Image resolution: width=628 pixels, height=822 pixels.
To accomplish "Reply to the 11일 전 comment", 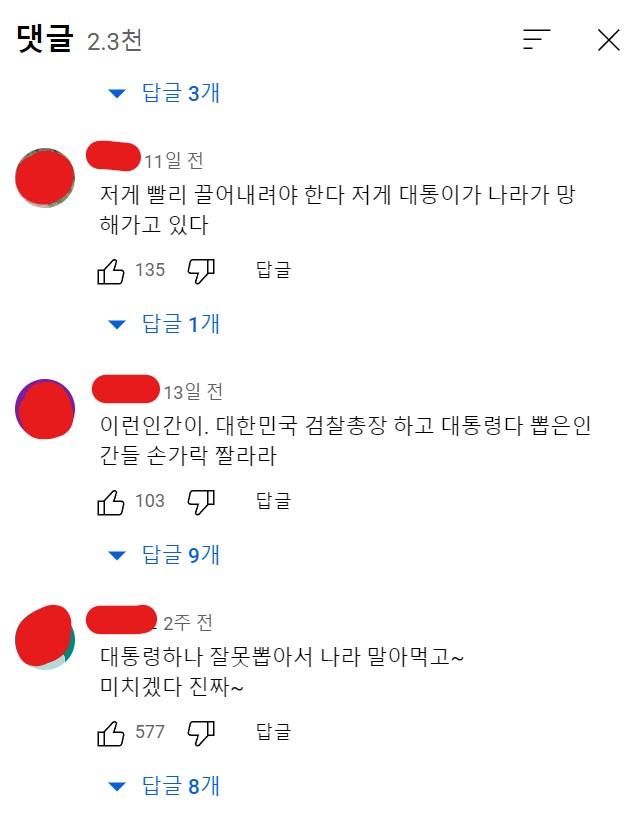I will pyautogui.click(x=273, y=270).
